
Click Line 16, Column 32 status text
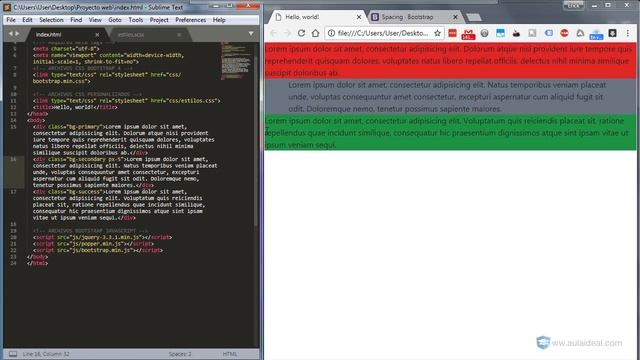[x=46, y=354]
